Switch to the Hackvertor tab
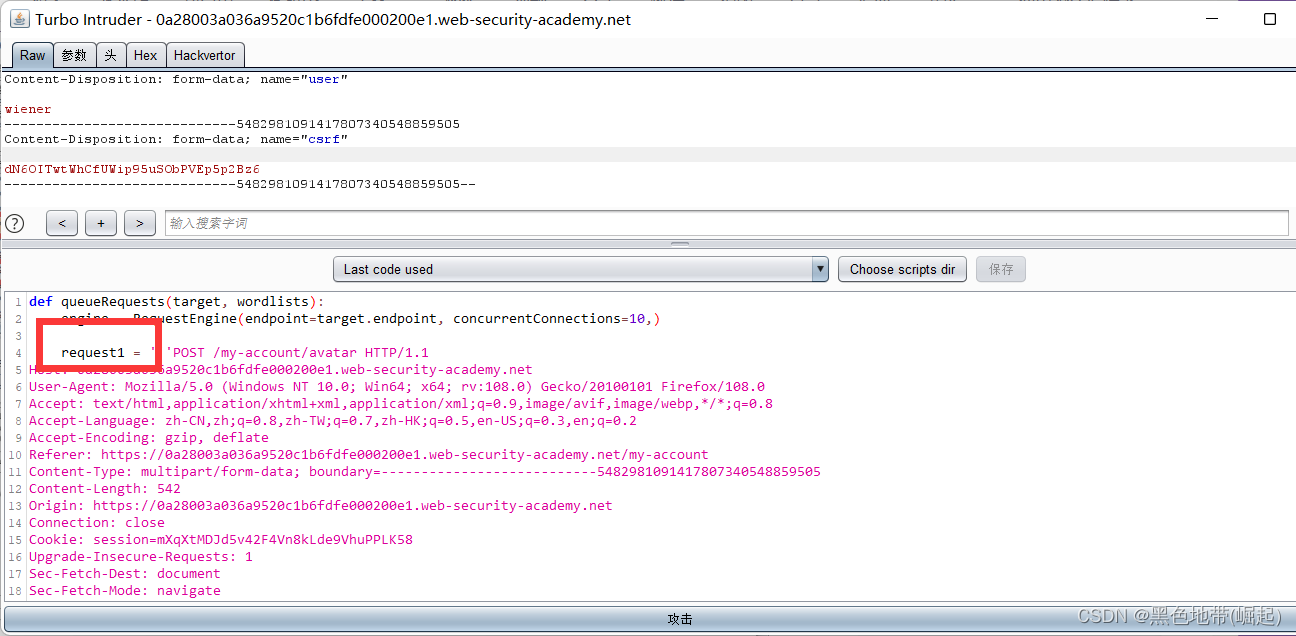This screenshot has width=1296, height=636. (x=204, y=55)
